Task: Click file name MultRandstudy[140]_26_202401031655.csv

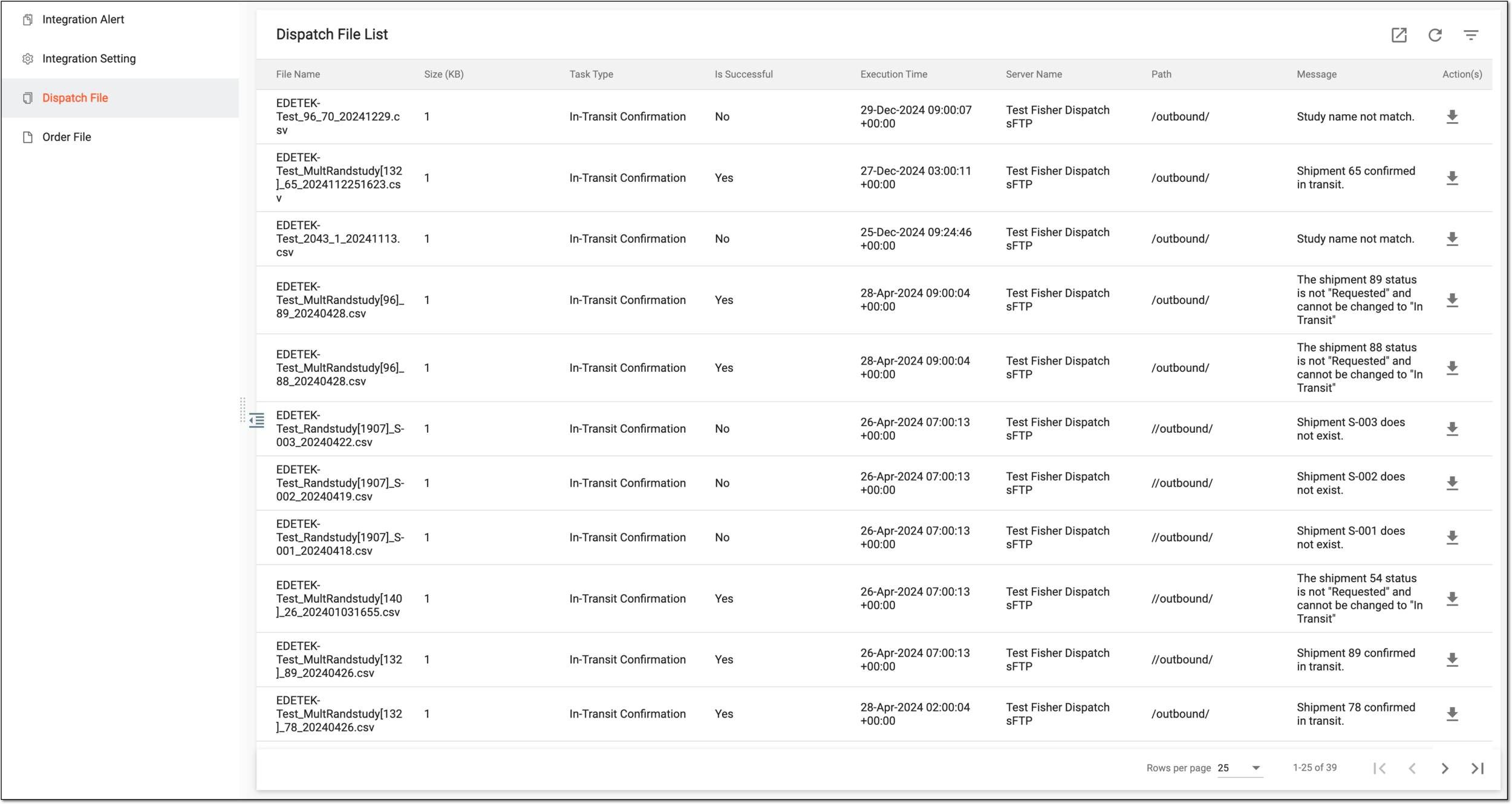Action: 339,599
